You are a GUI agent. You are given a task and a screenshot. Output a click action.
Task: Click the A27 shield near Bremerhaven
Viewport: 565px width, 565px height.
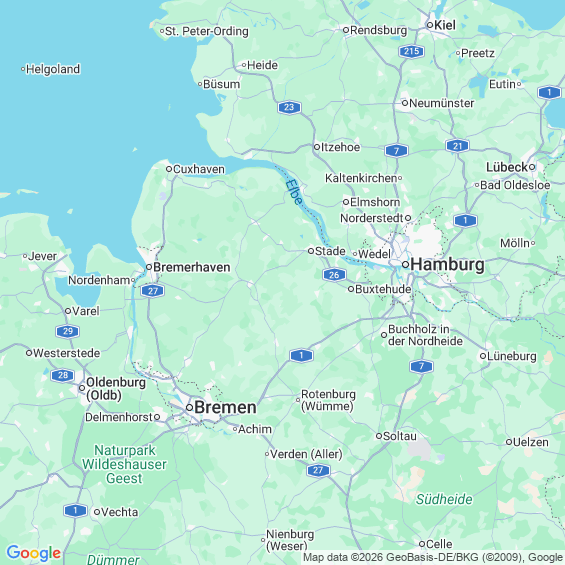153,290
